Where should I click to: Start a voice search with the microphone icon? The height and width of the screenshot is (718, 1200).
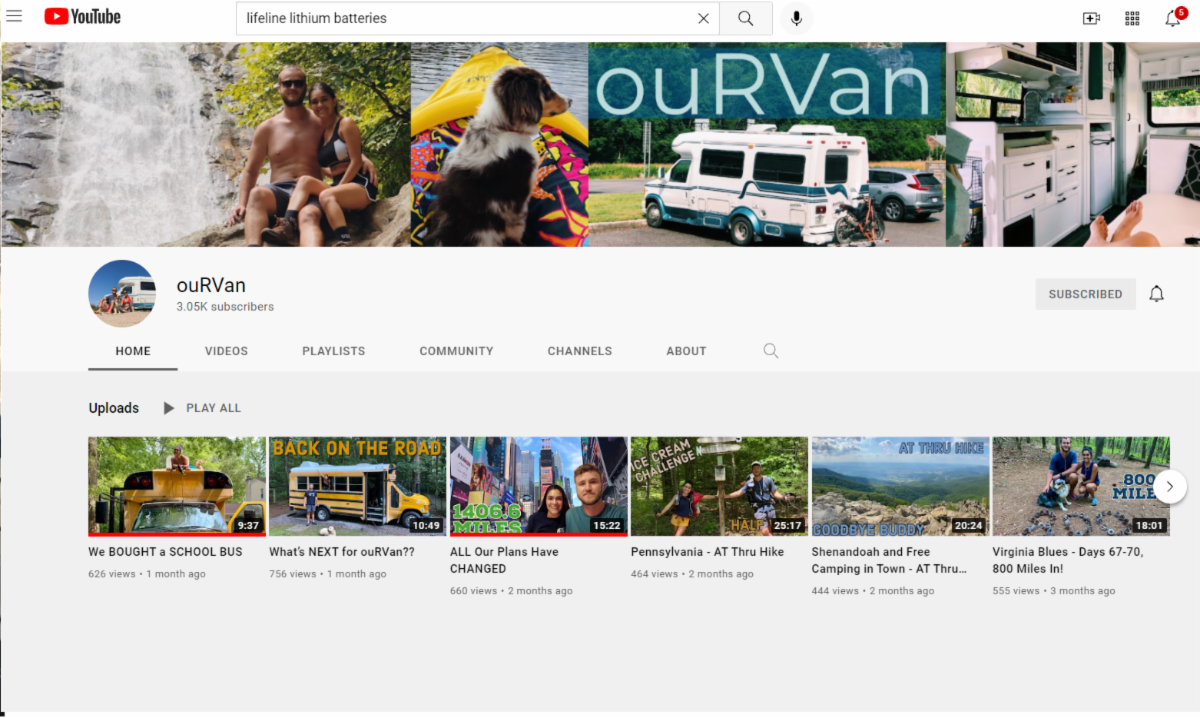(x=796, y=18)
